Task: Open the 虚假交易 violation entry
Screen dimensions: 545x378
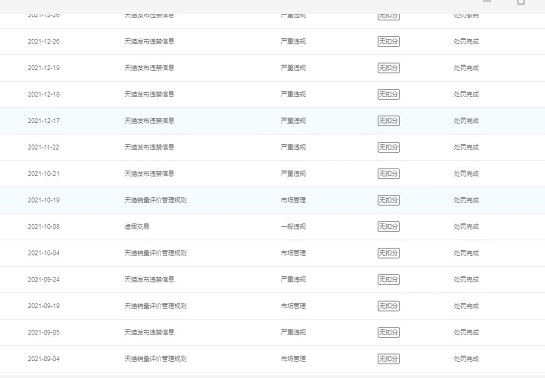Action: pyautogui.click(x=137, y=227)
